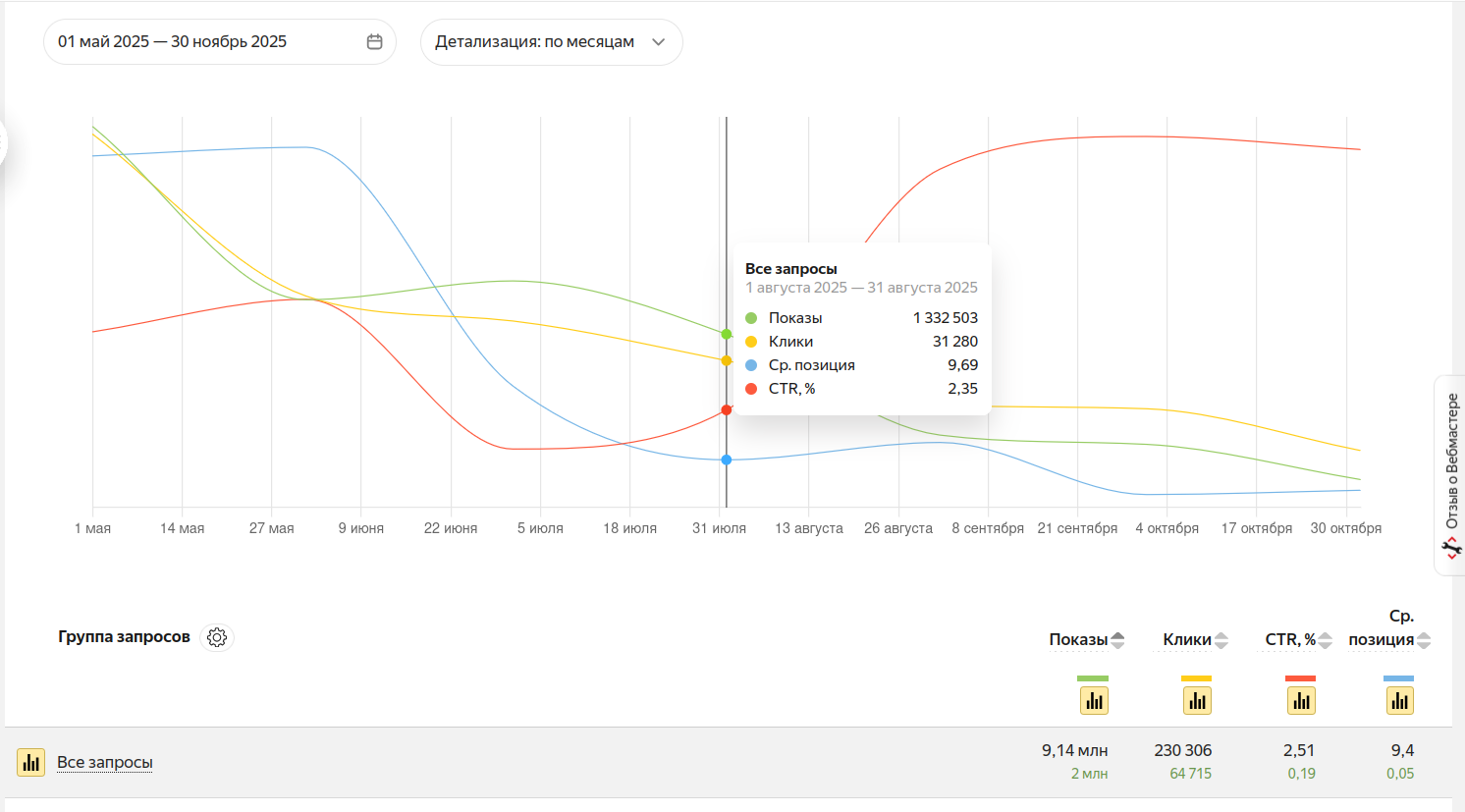Click the sort arrows next to Клики
This screenshot has width=1465, height=812.
tap(1221, 640)
